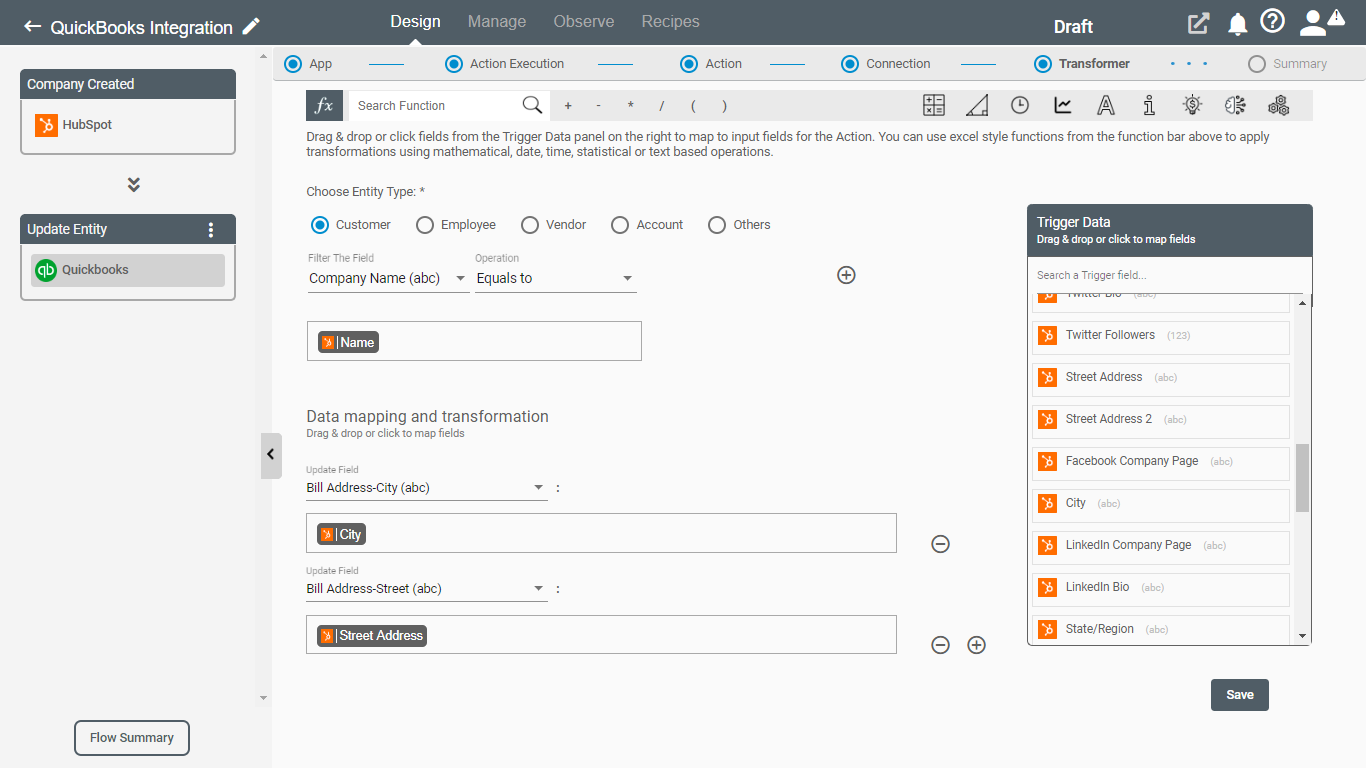Open the Bill Address-Street update field dropdown
The image size is (1366, 768).
(427, 589)
